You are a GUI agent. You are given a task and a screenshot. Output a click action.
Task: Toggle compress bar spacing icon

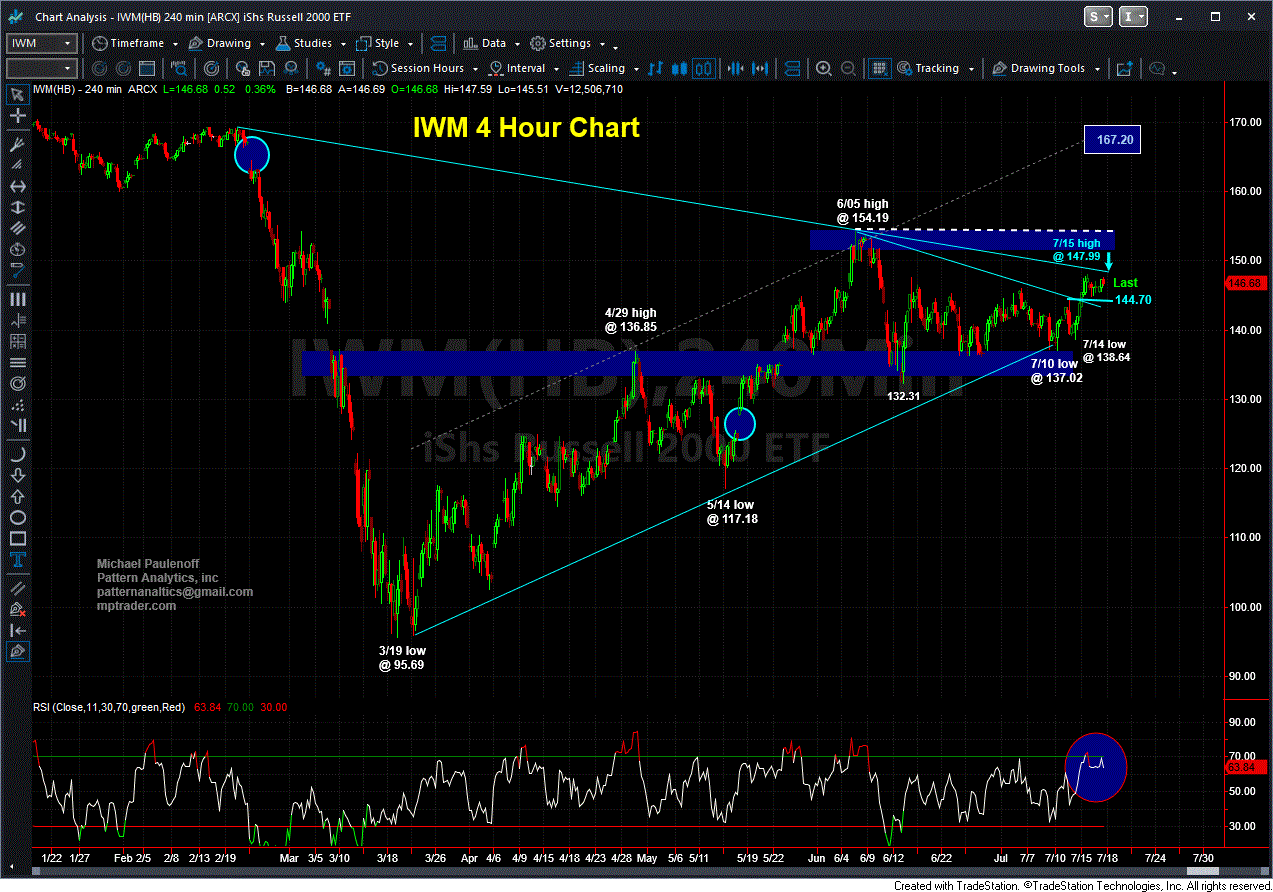734,68
